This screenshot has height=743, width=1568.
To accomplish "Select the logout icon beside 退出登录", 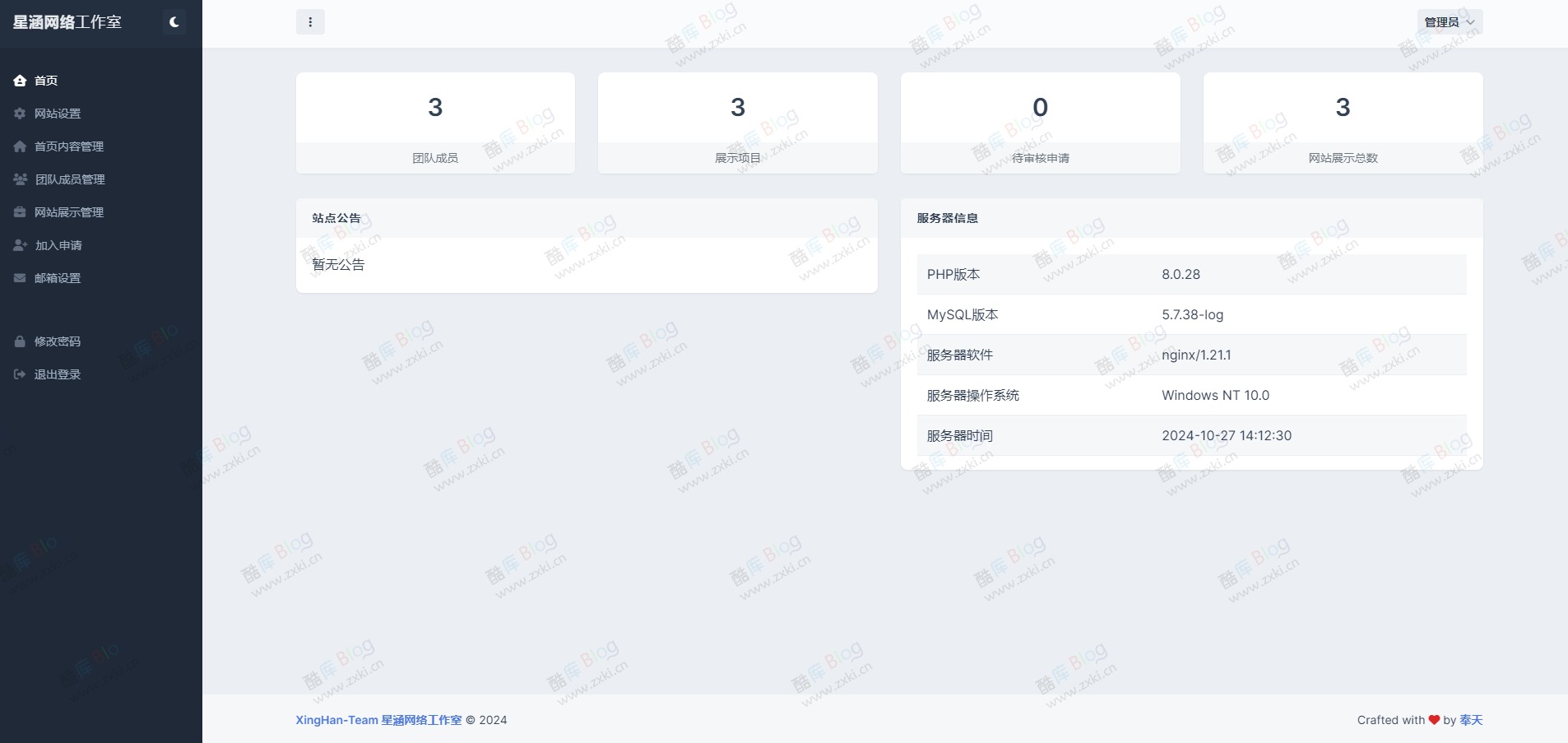I will pyautogui.click(x=20, y=374).
